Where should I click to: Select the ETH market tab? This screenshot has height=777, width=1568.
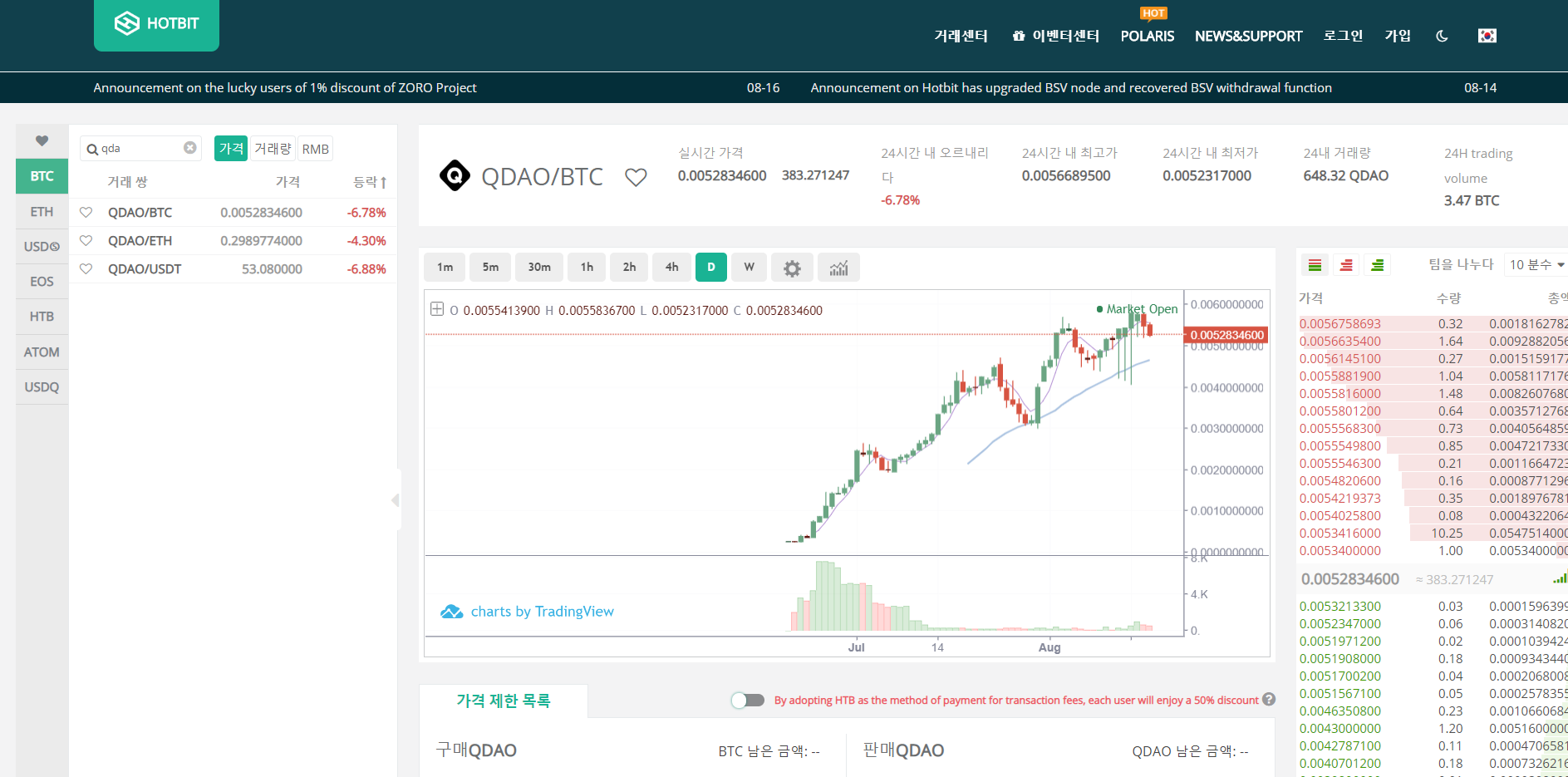[42, 212]
